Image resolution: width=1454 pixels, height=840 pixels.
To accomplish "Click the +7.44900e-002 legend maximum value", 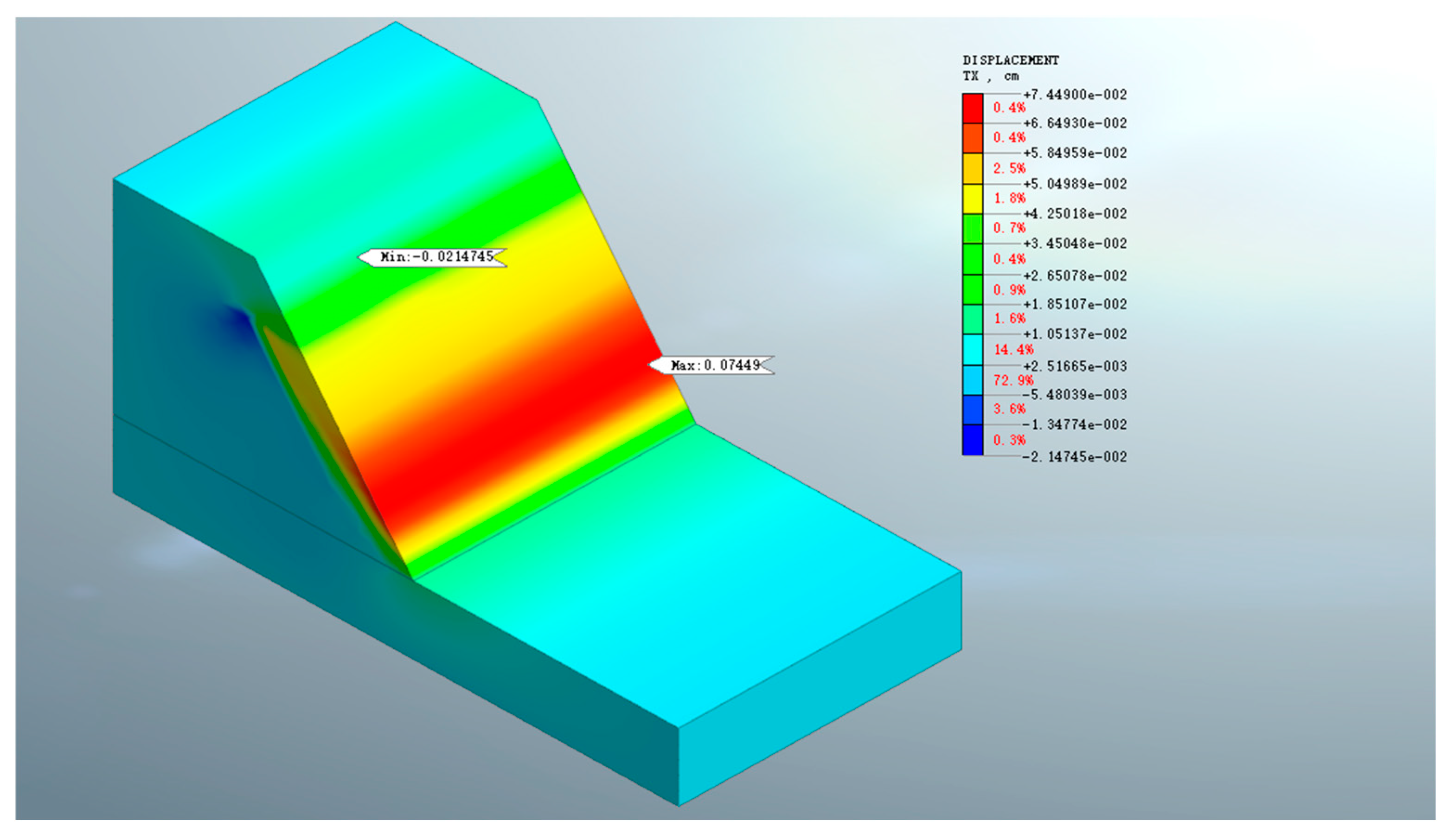I will click(1075, 95).
